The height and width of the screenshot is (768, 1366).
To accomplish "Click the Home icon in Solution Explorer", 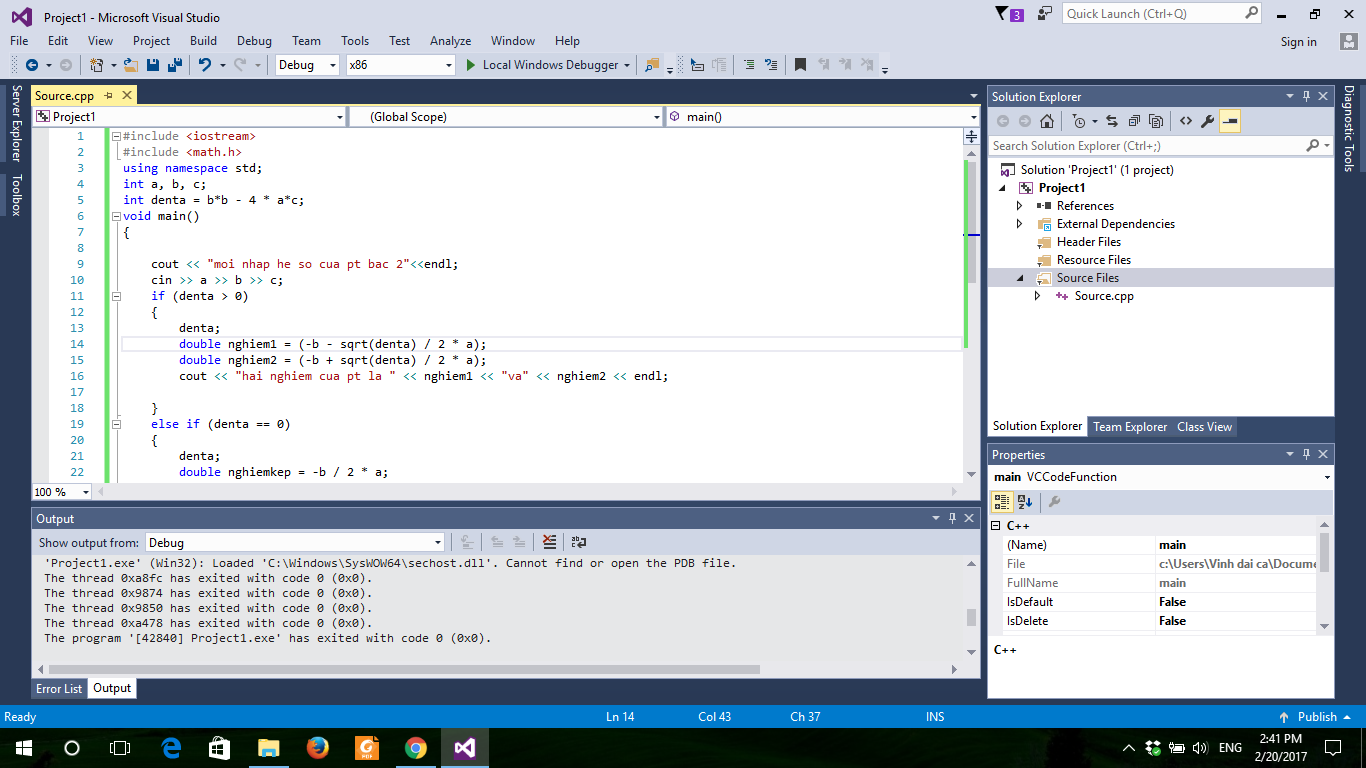I will click(x=1047, y=121).
